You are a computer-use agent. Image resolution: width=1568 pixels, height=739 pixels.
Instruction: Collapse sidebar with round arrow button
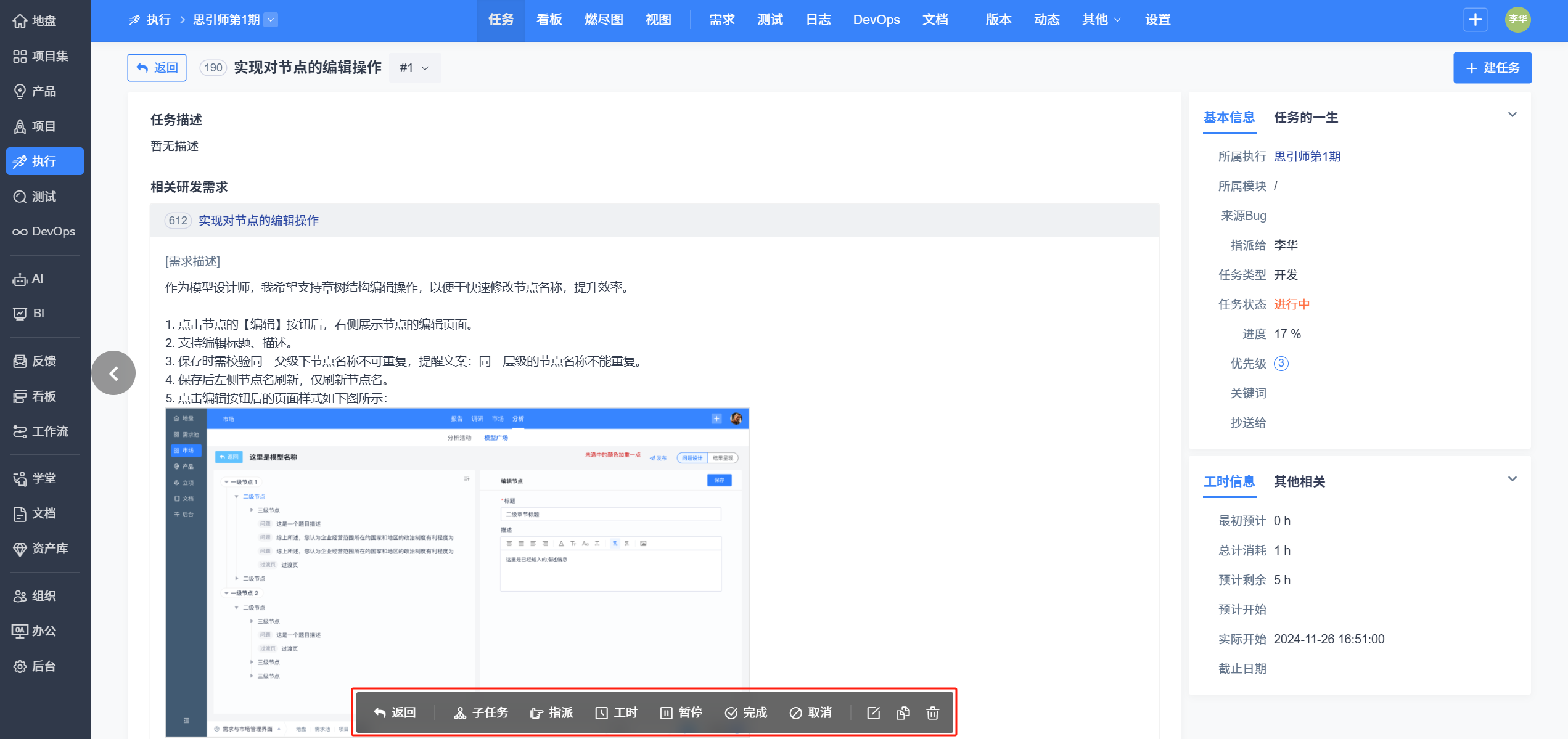click(113, 373)
